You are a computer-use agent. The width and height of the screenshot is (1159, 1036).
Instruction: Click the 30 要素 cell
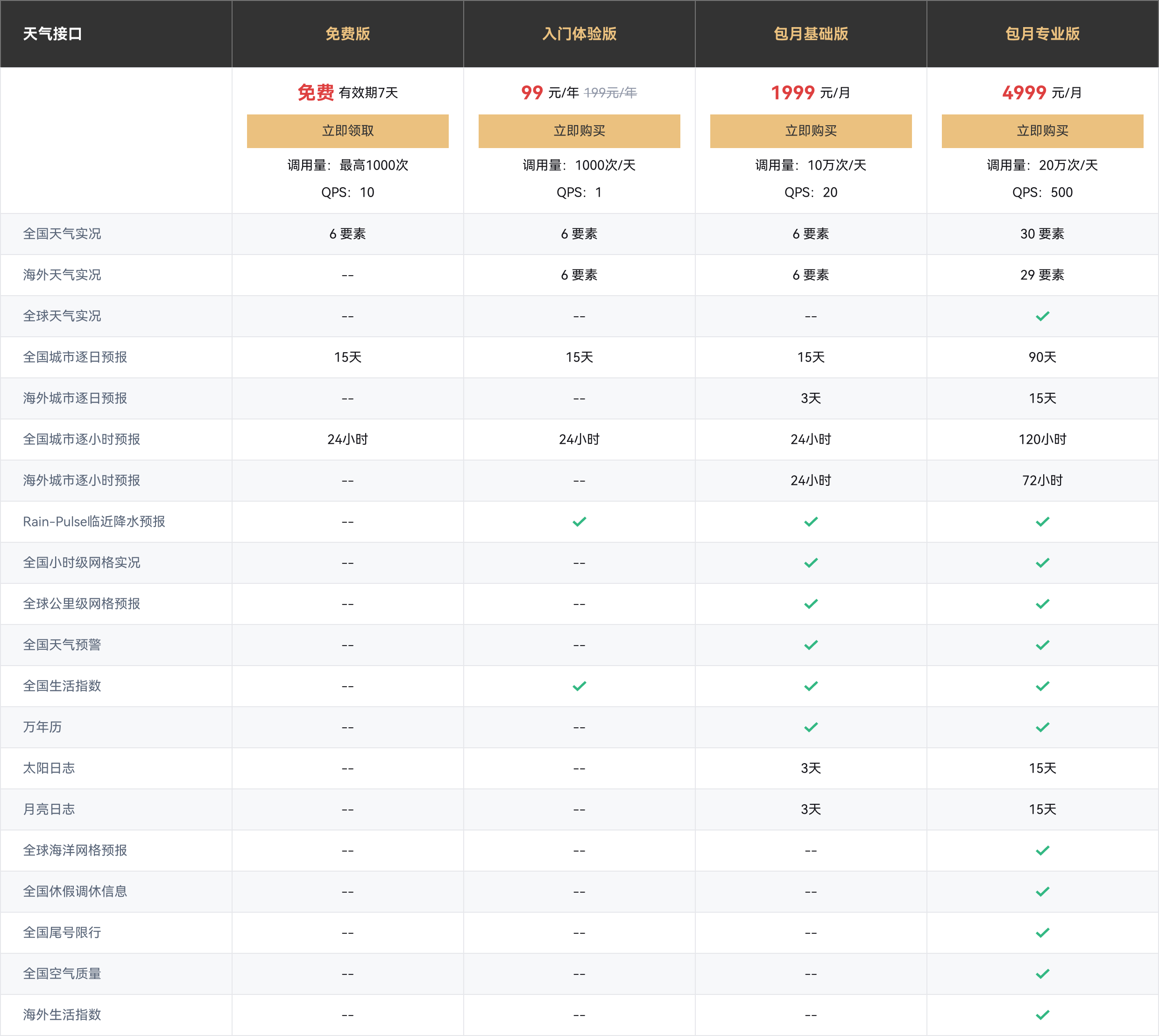tap(1042, 234)
